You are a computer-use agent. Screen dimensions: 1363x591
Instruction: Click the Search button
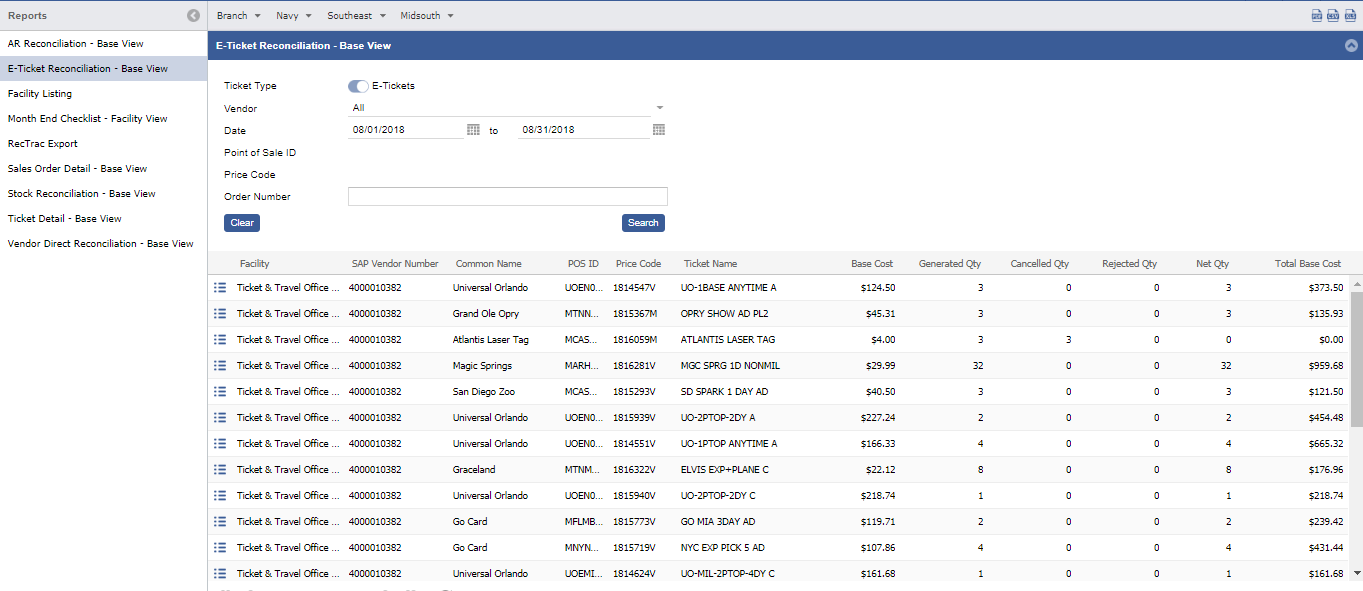[643, 223]
